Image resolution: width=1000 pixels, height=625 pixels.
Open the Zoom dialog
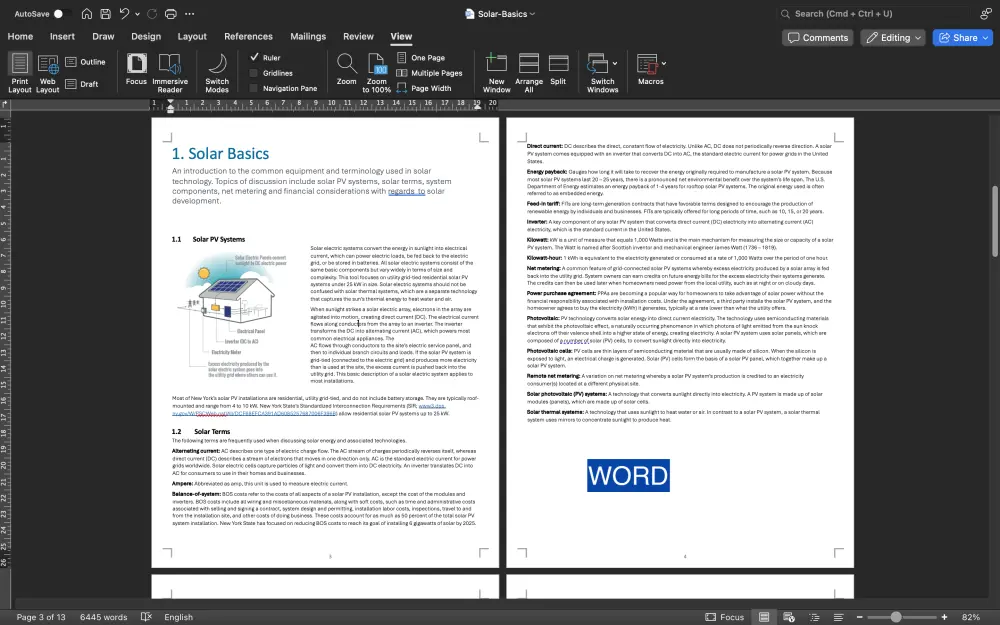(x=346, y=70)
